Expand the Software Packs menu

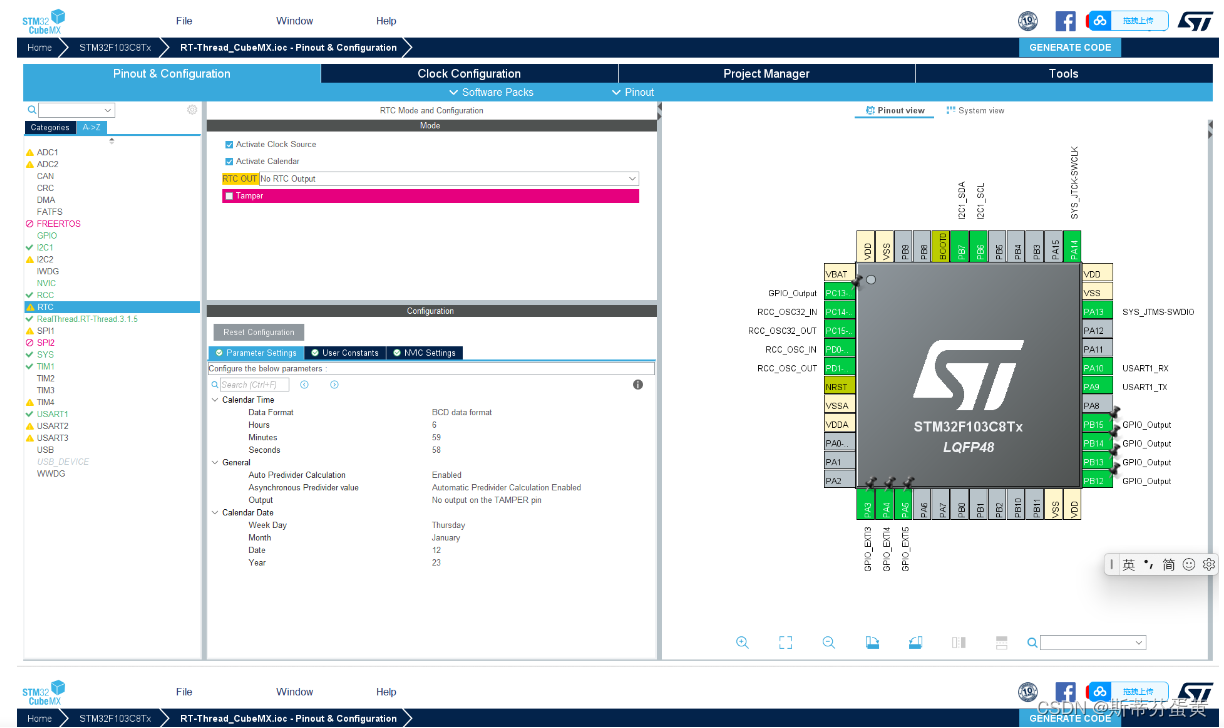(490, 92)
